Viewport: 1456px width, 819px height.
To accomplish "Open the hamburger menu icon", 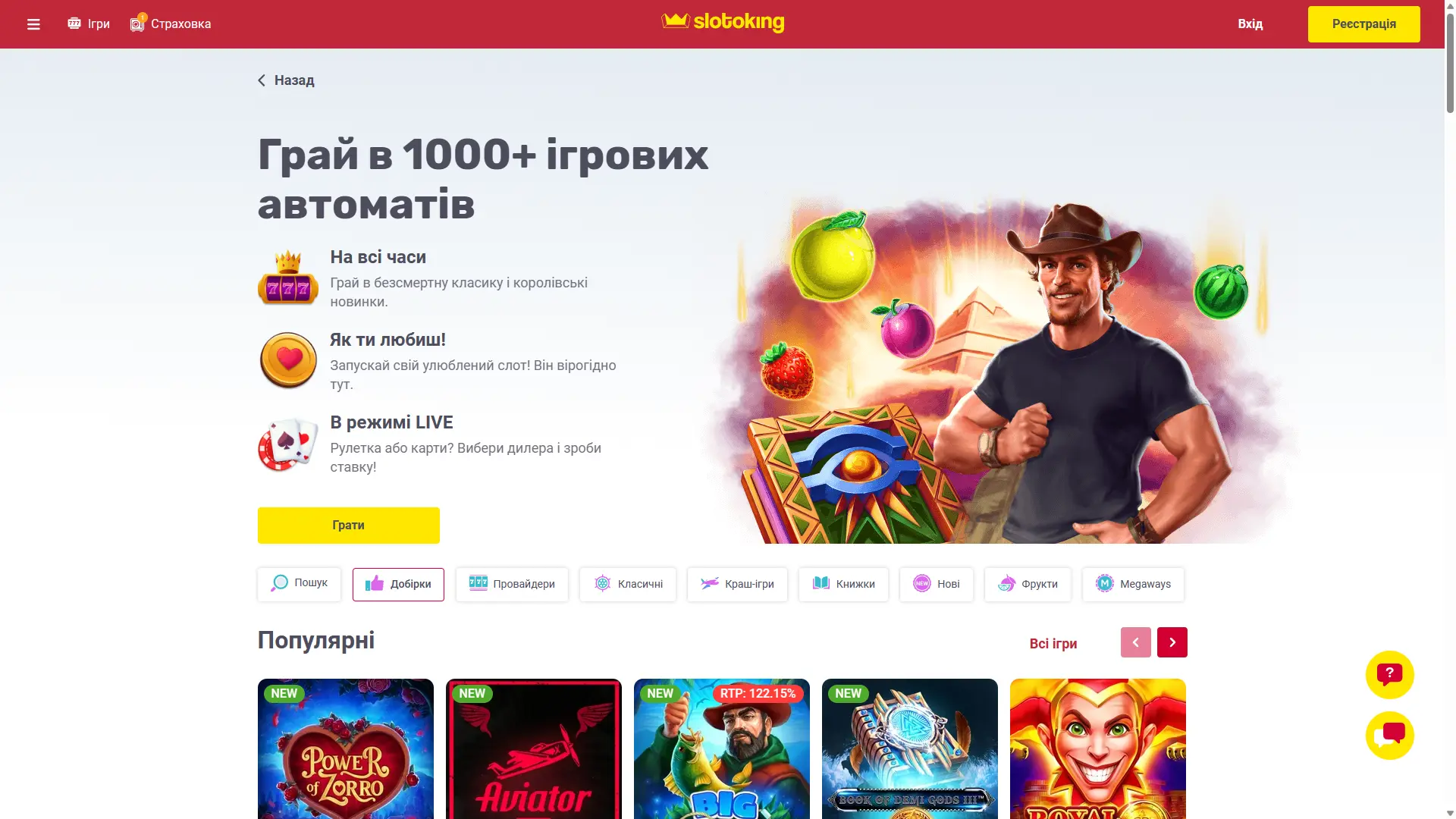I will [x=33, y=24].
